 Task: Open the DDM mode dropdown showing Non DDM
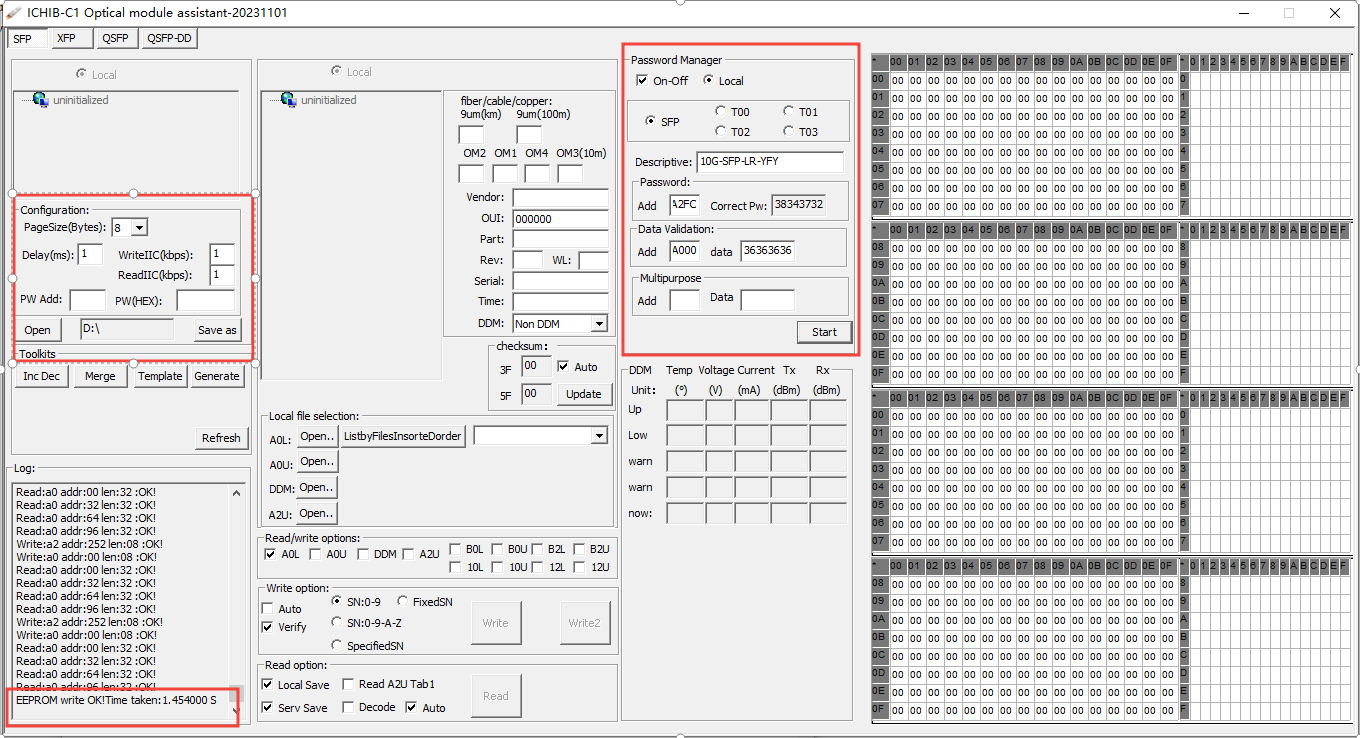(x=598, y=322)
